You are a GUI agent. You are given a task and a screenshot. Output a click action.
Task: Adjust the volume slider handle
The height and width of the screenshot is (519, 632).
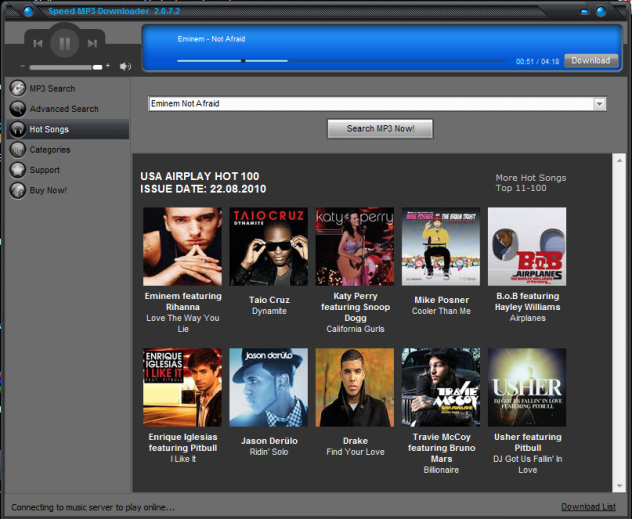pyautogui.click(x=97, y=67)
